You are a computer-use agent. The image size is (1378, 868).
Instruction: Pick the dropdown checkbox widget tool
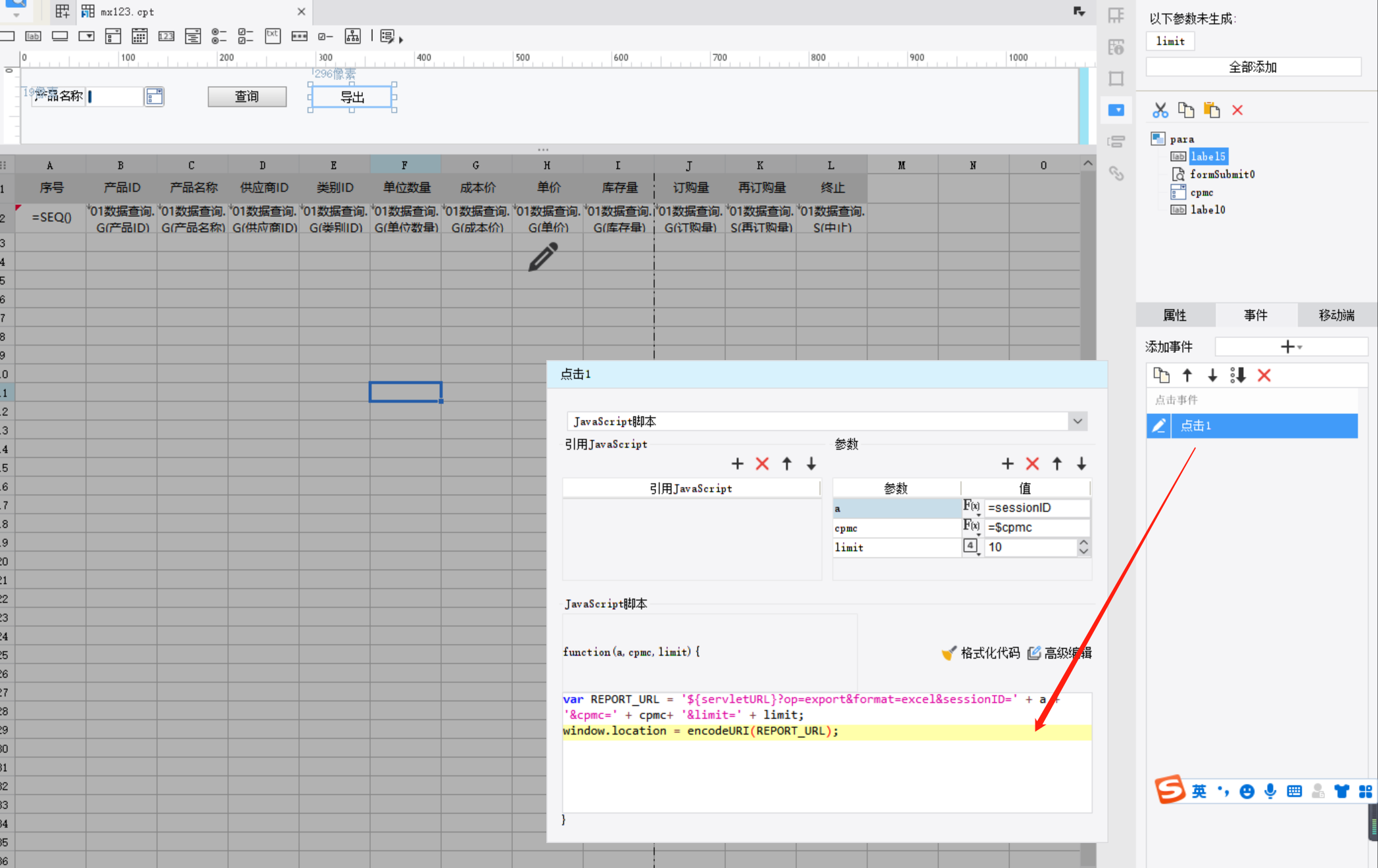113,36
